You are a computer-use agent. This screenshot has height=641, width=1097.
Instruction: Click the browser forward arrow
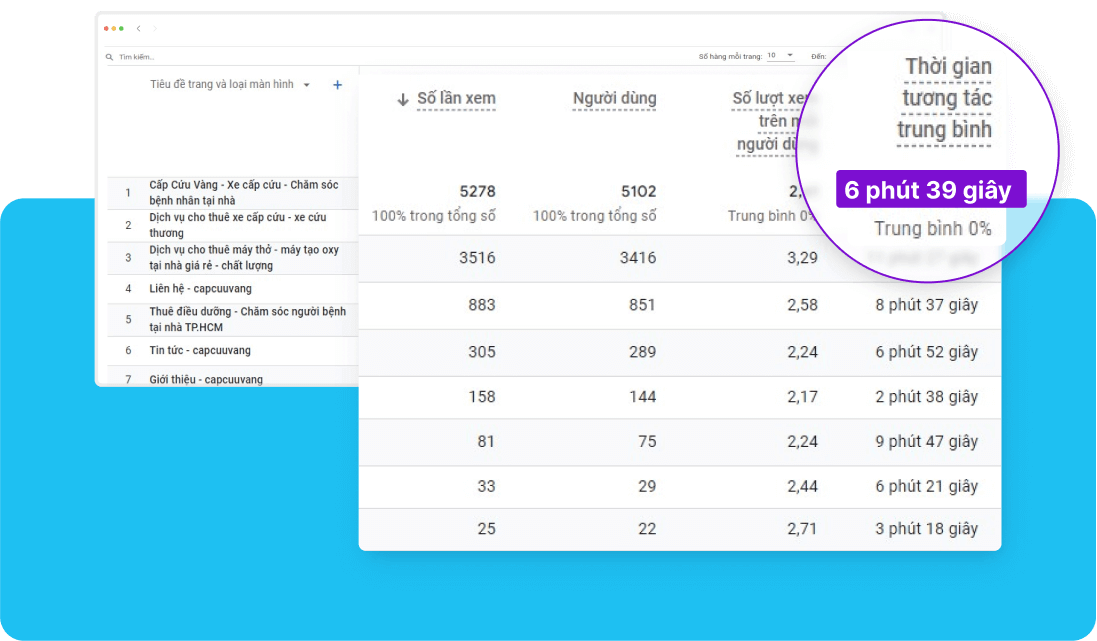(155, 29)
